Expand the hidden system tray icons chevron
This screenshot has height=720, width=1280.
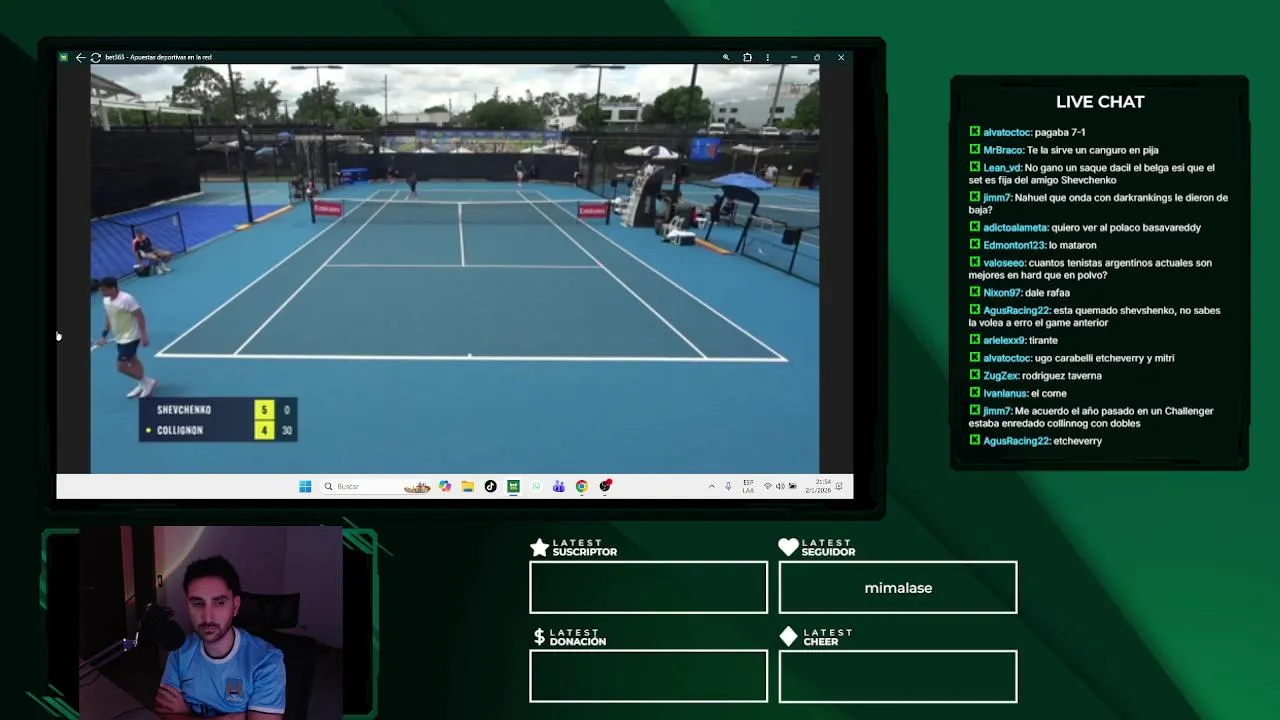pyautogui.click(x=712, y=486)
